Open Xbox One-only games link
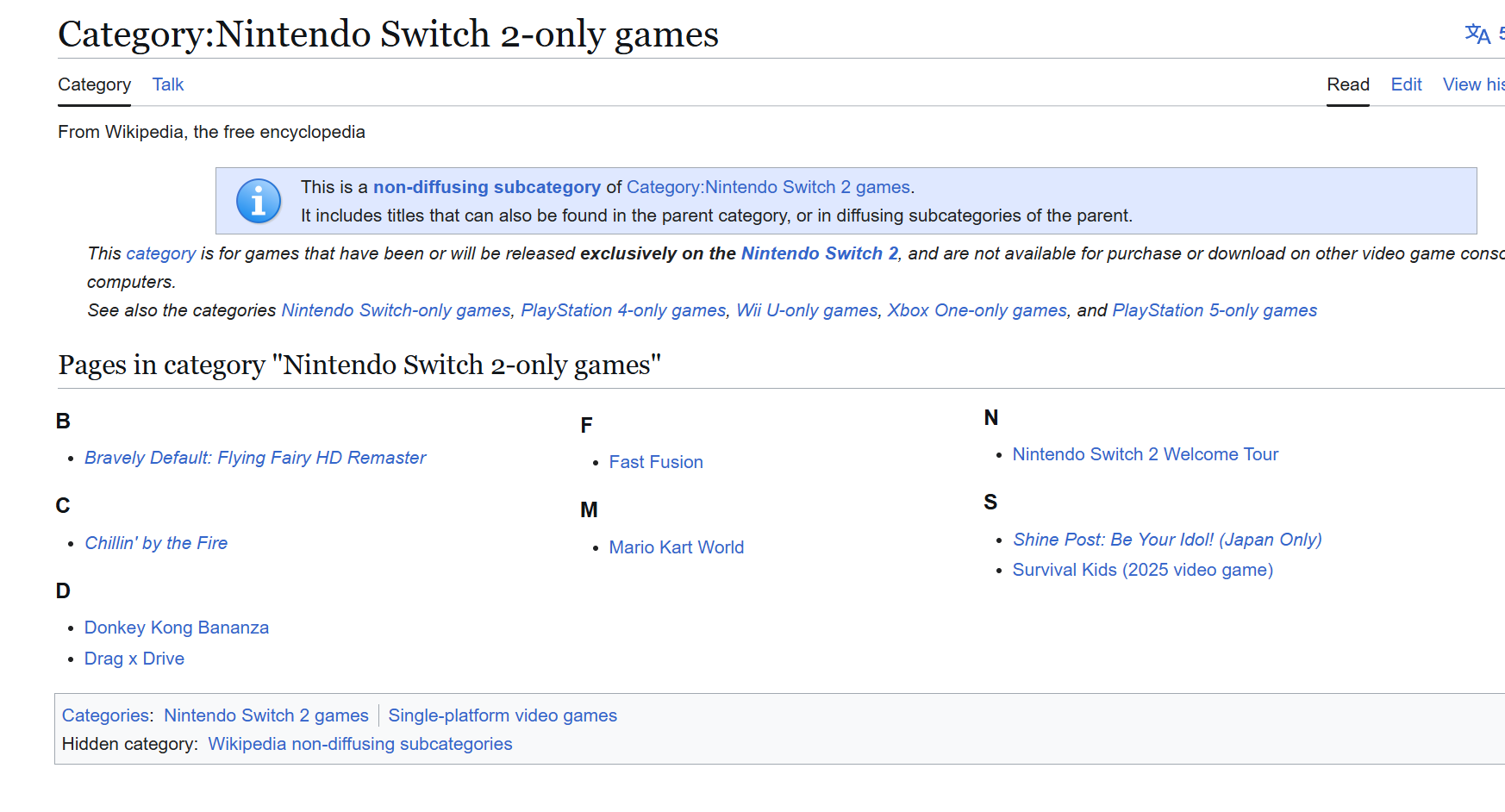Screen dimensions: 1505x812 [977, 310]
